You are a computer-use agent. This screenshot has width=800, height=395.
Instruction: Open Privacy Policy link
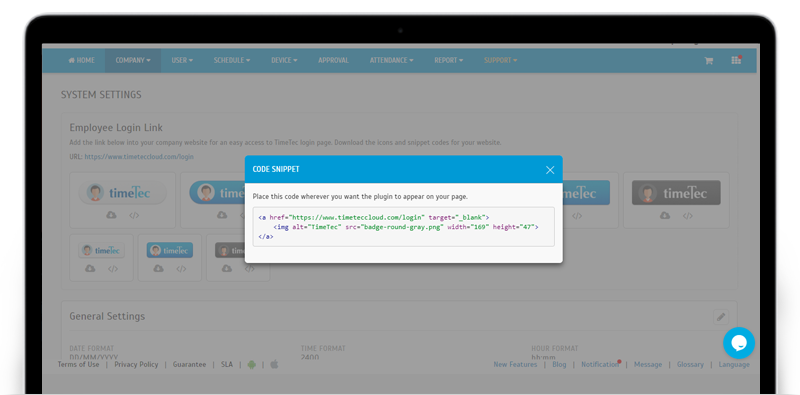(136, 364)
